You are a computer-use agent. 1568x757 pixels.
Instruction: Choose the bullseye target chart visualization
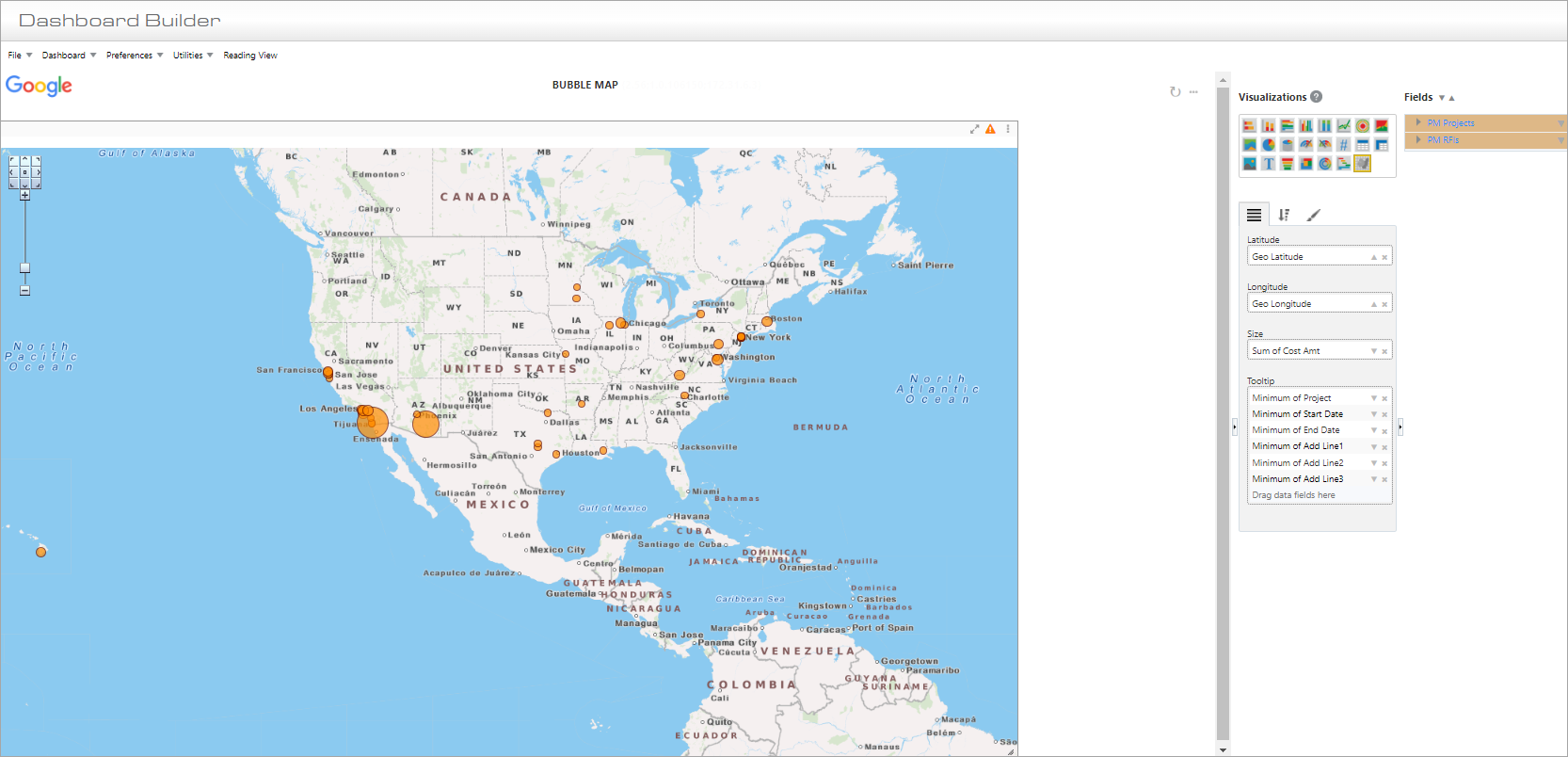tap(1363, 126)
